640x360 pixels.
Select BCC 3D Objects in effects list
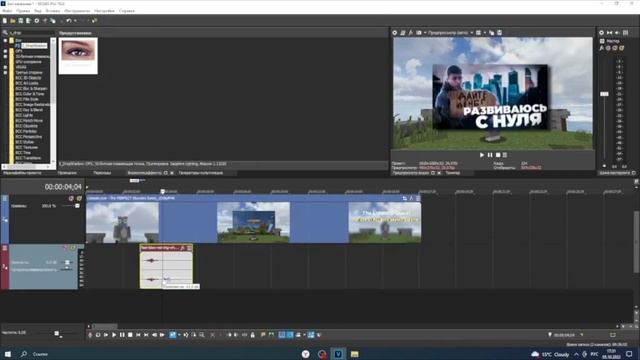(28, 78)
